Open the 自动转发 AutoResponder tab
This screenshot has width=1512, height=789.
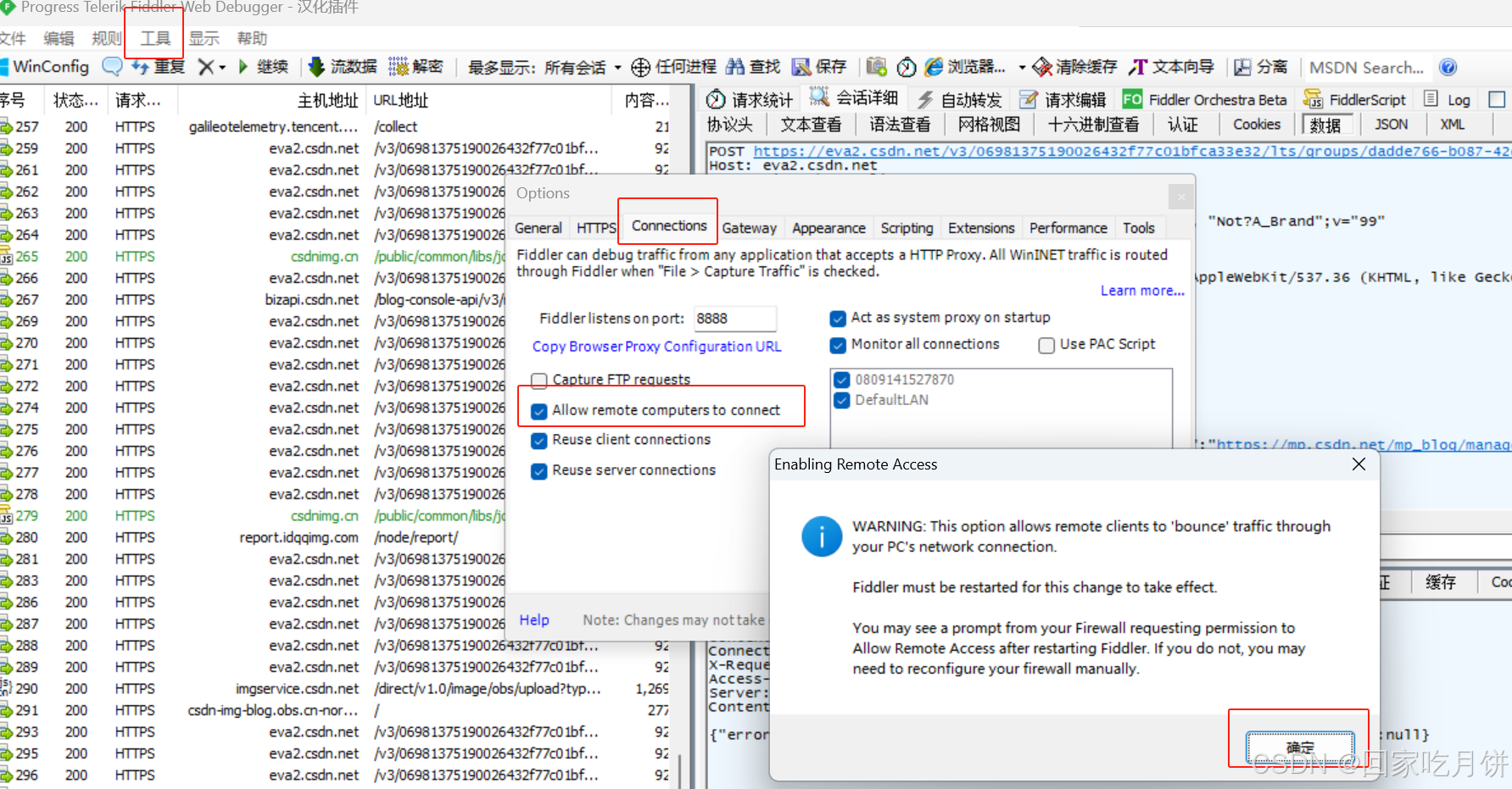tap(960, 99)
